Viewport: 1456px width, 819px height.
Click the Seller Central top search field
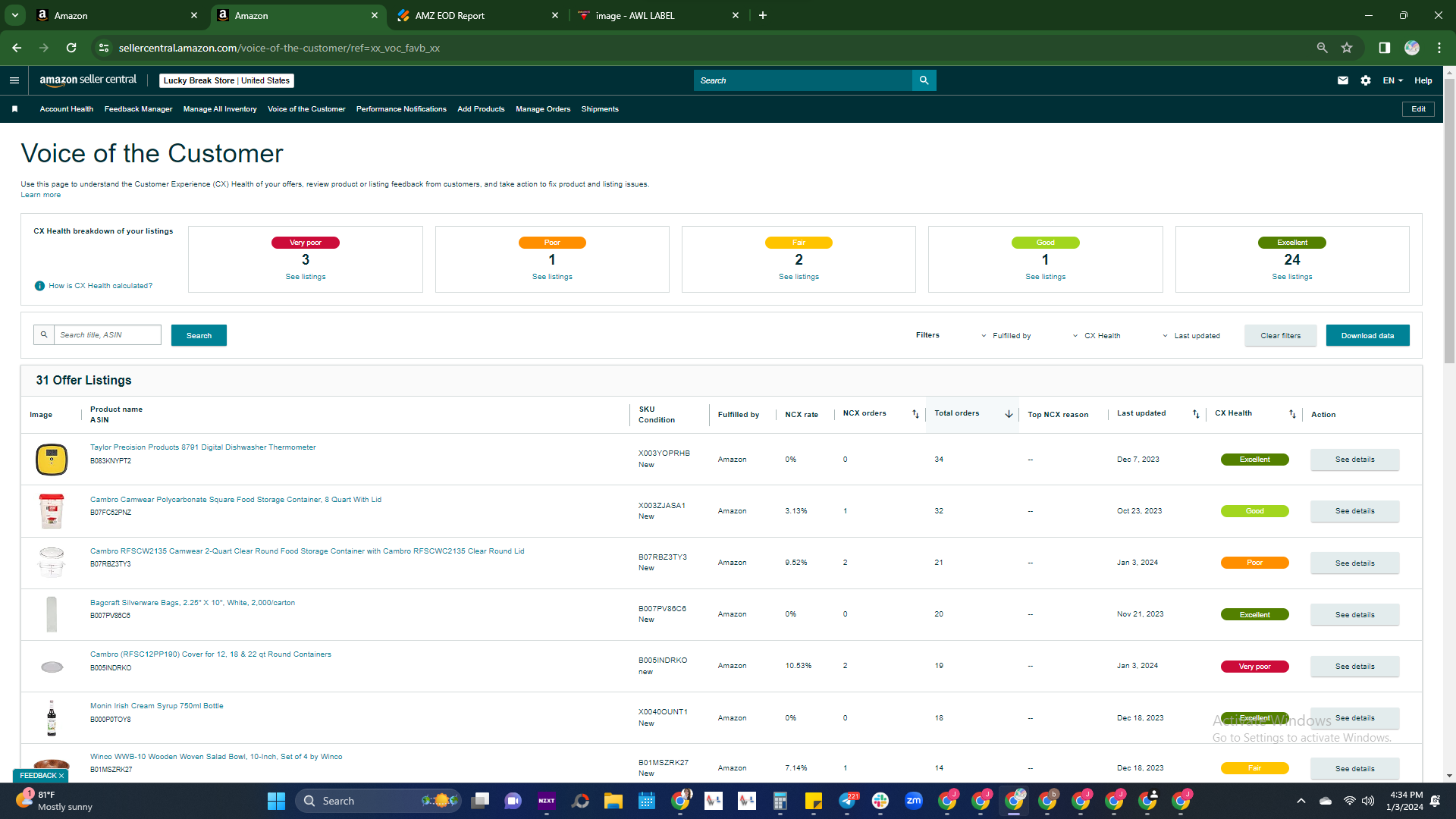coord(802,80)
